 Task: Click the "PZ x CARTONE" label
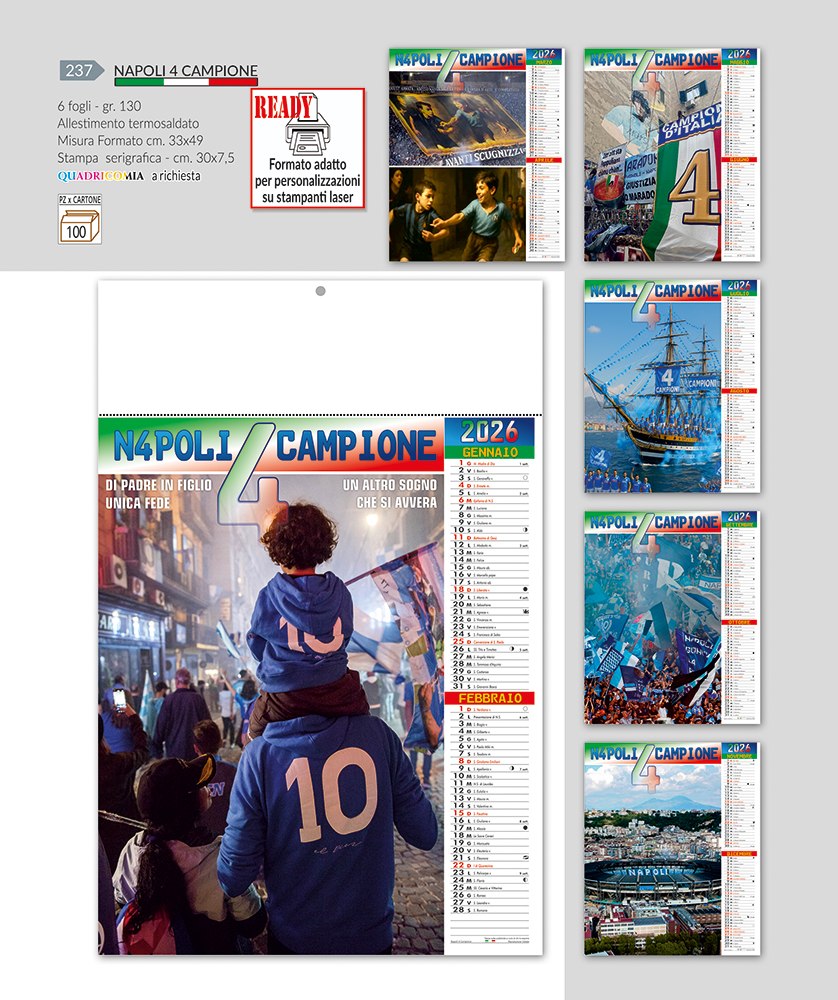point(80,200)
